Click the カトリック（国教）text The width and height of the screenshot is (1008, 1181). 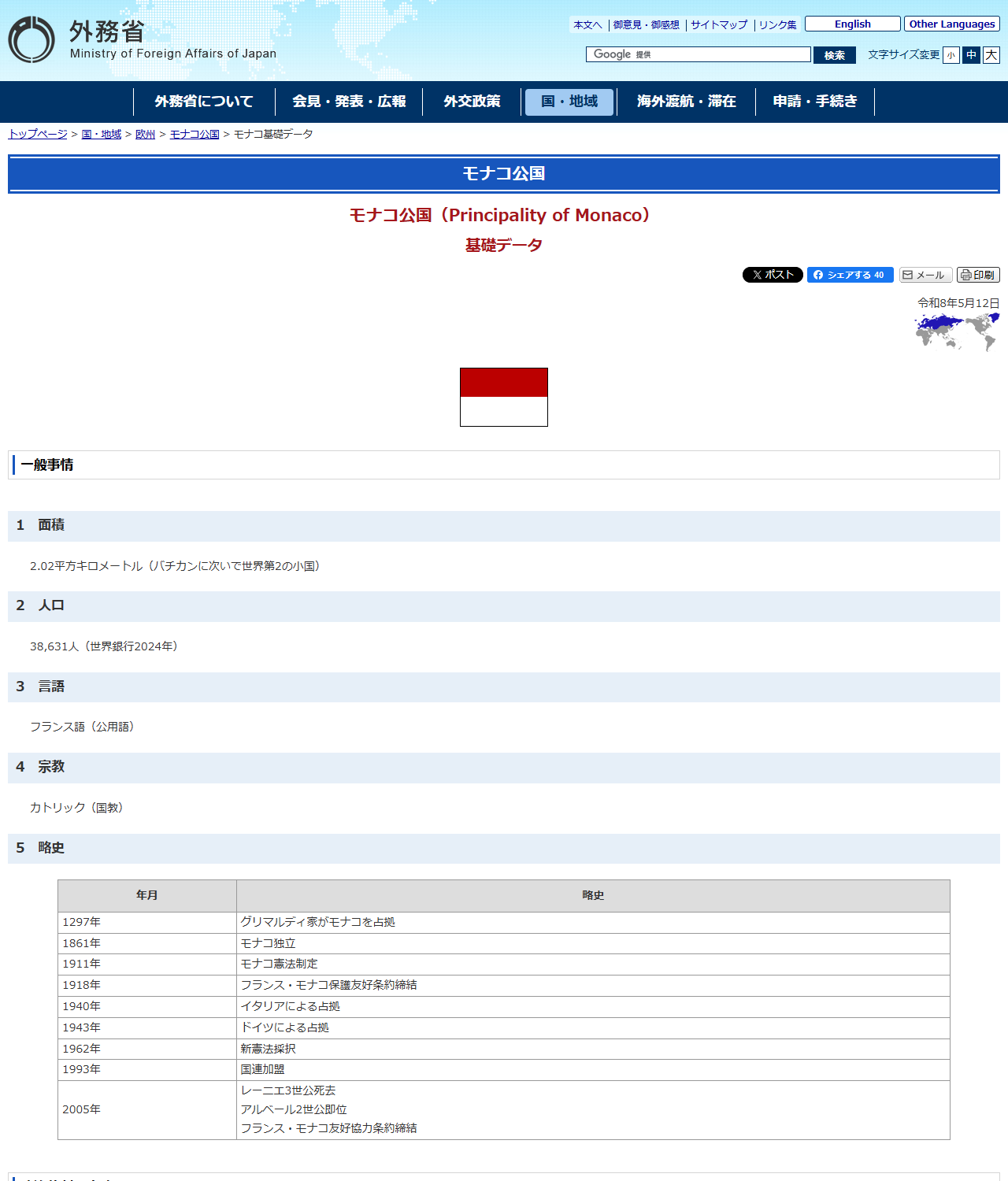coord(79,808)
